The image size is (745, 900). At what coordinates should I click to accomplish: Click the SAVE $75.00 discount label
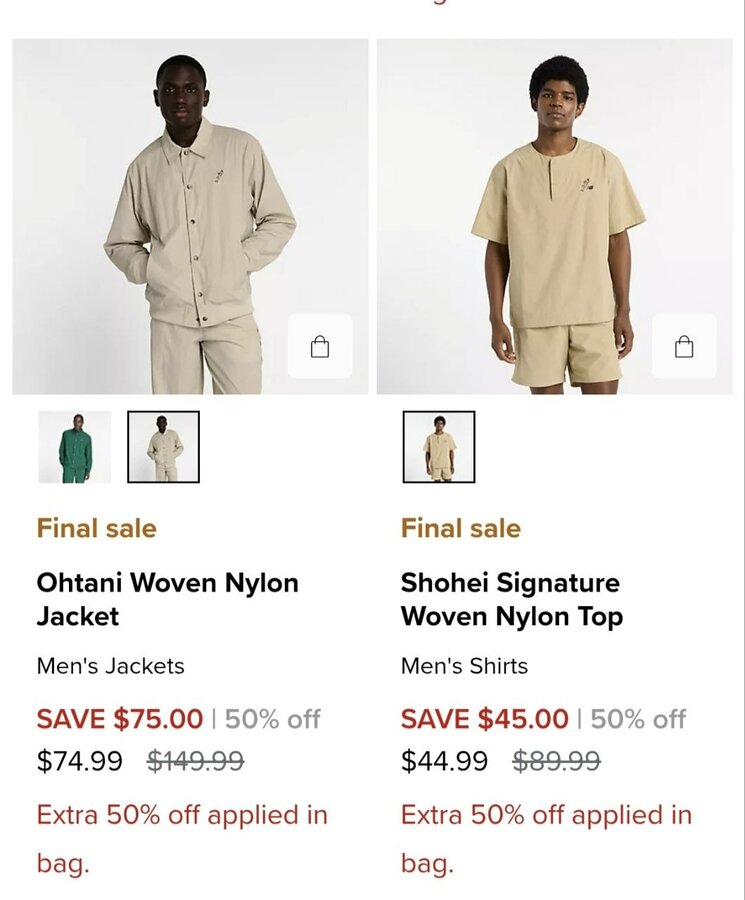coord(120,719)
